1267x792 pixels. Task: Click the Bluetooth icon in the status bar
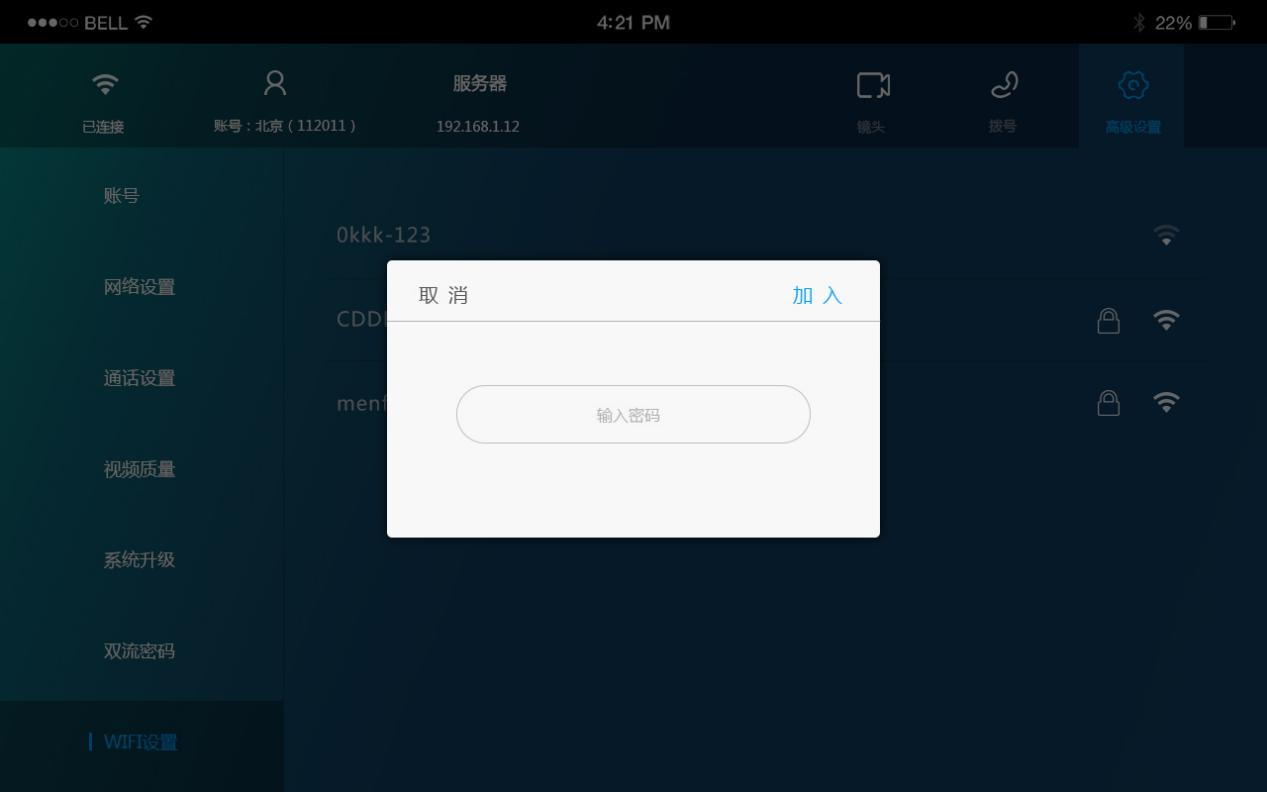point(1139,22)
